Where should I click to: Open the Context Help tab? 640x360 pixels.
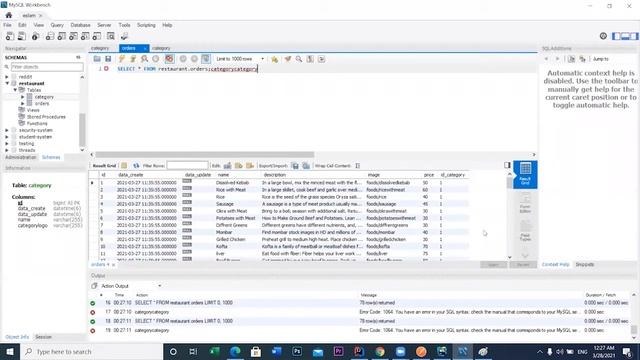[556, 264]
